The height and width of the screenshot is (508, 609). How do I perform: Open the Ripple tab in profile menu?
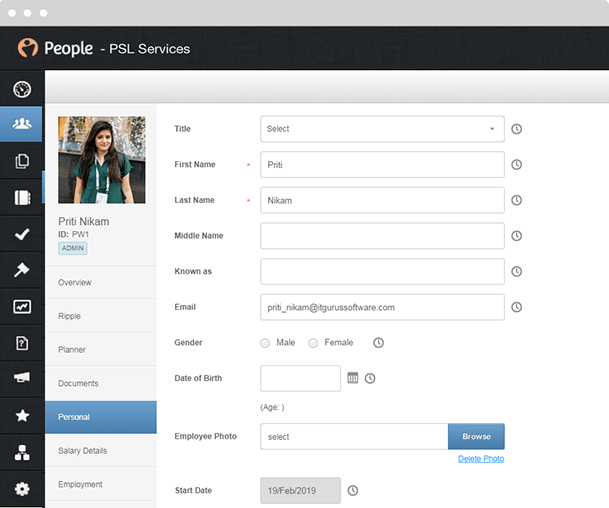[x=101, y=316]
